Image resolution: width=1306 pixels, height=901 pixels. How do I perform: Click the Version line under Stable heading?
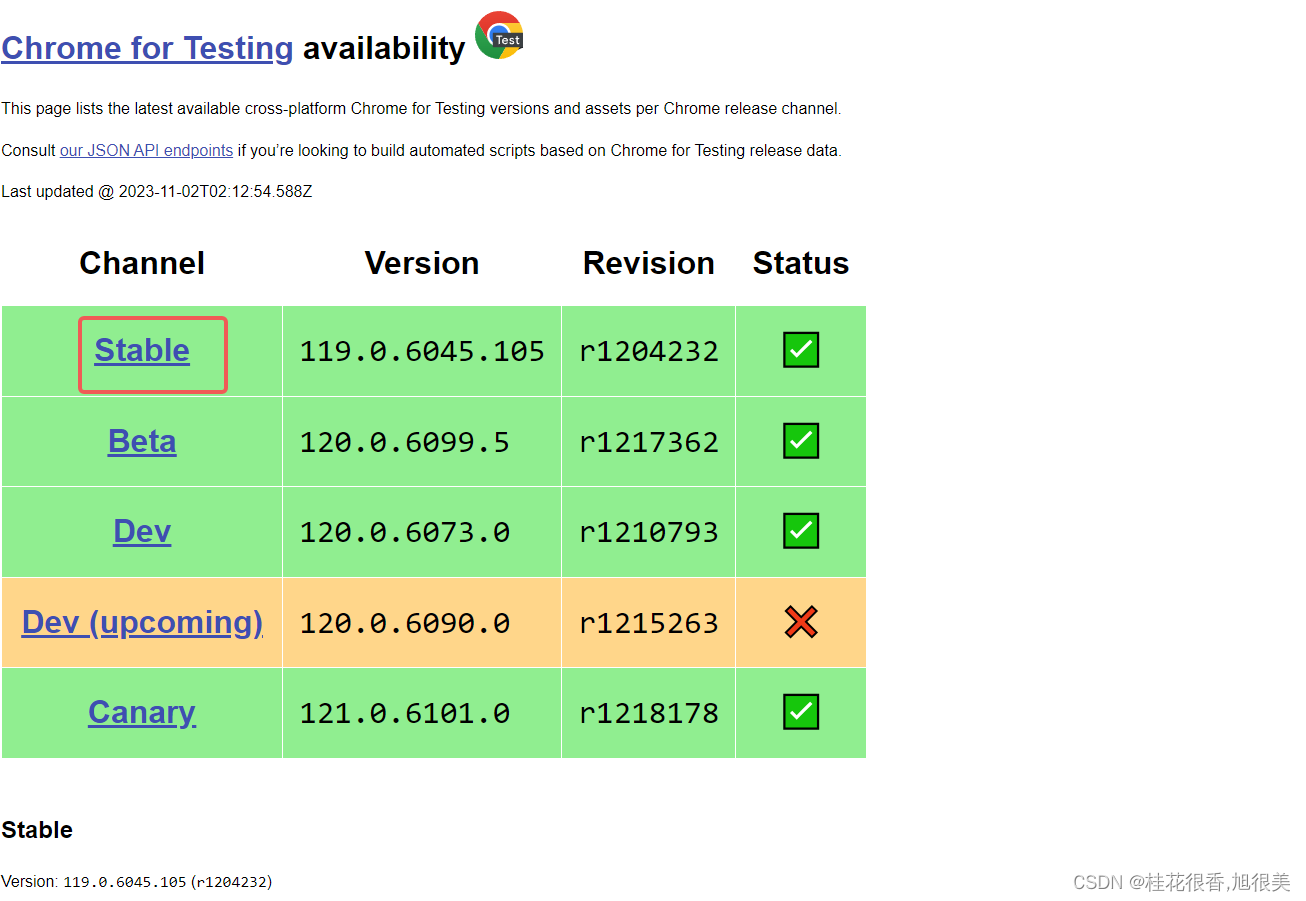click(x=137, y=882)
